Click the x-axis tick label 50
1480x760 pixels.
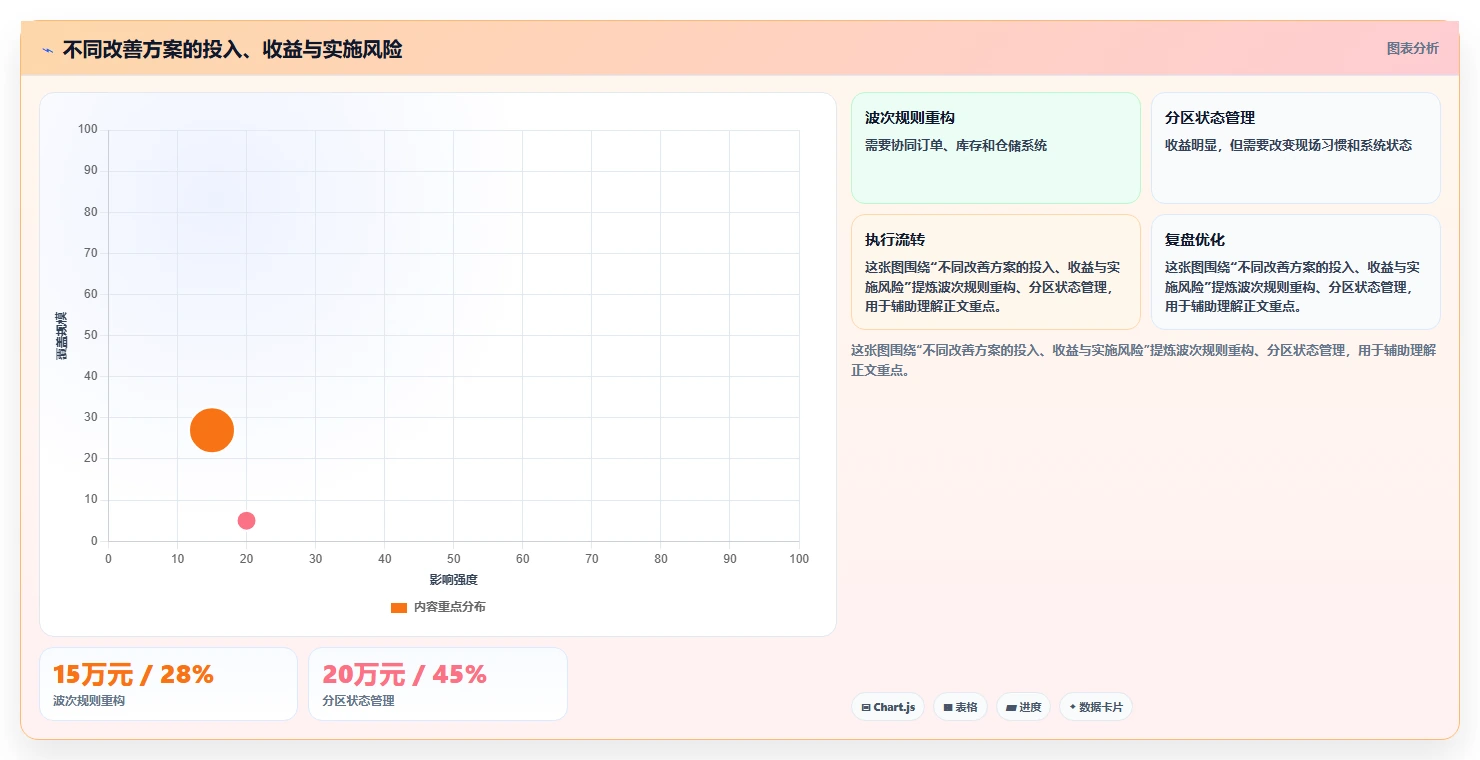pyautogui.click(x=454, y=559)
